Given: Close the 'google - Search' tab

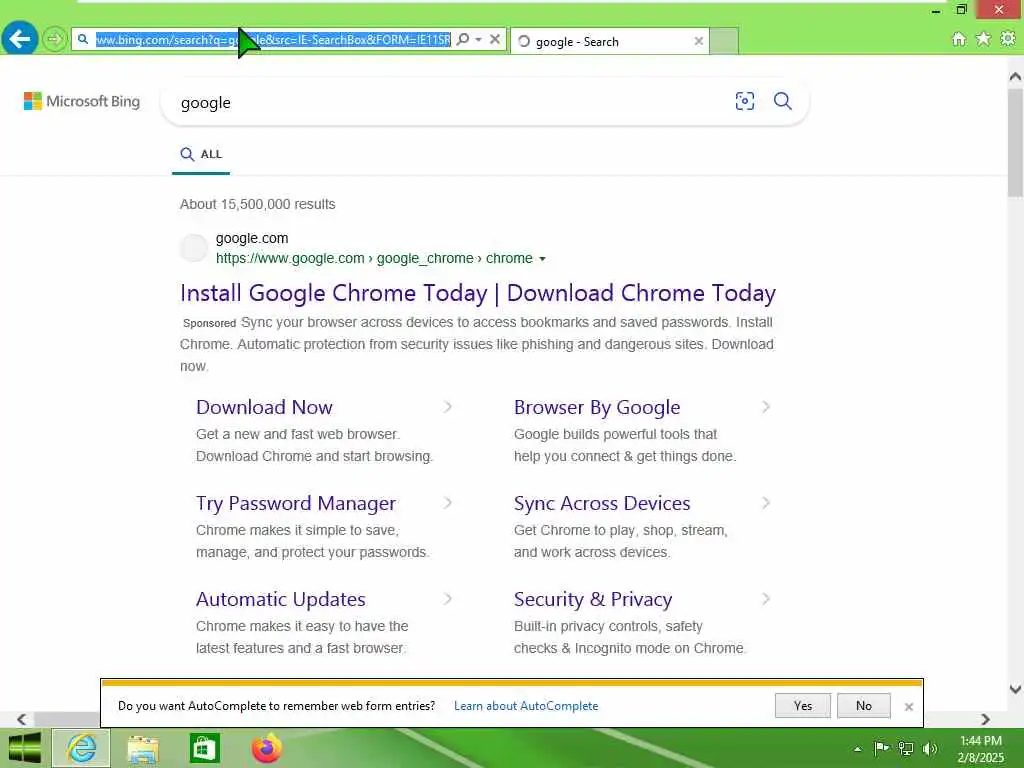Looking at the screenshot, I should coord(698,41).
